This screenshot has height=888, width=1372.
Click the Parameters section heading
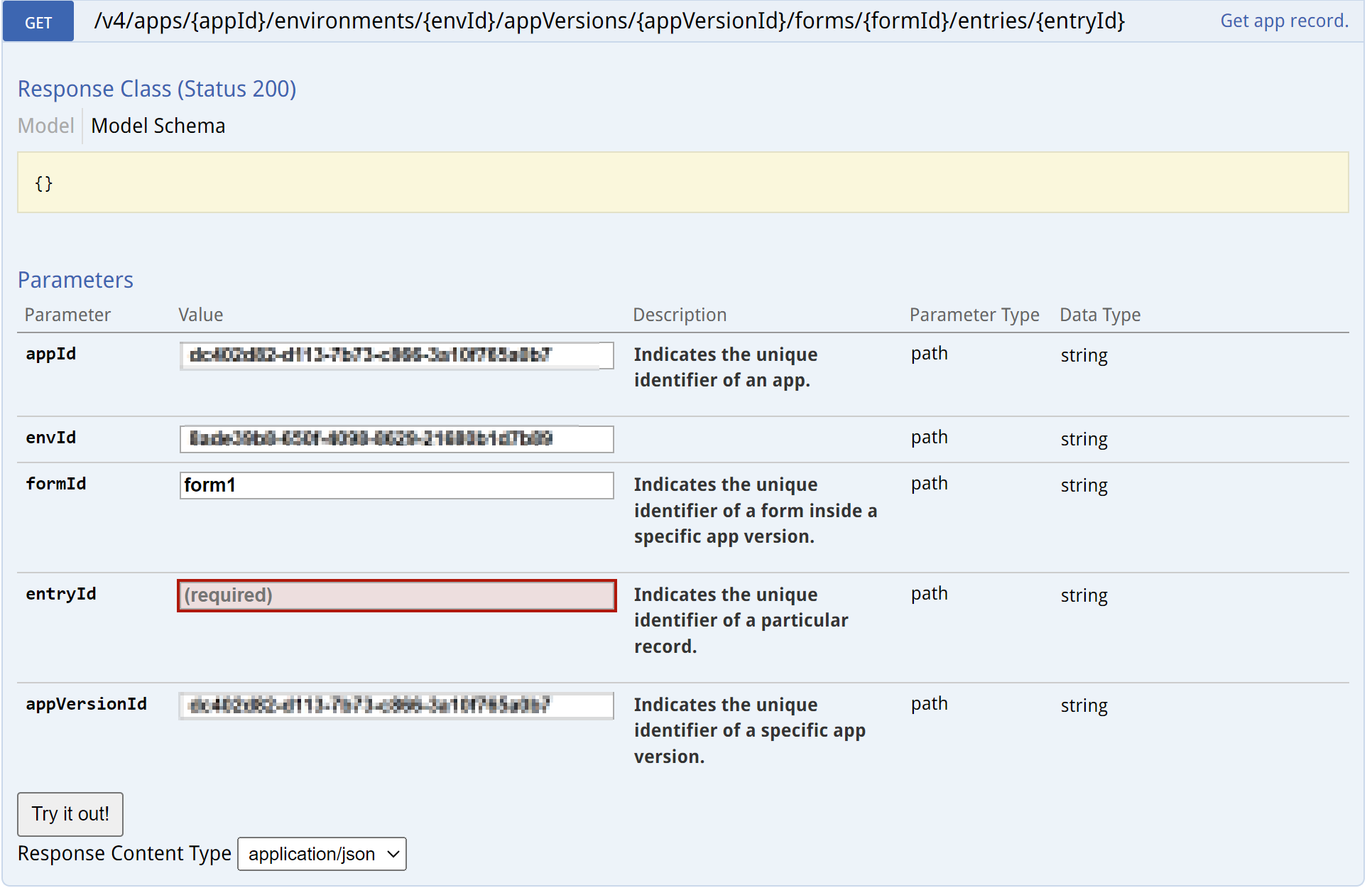pos(75,280)
